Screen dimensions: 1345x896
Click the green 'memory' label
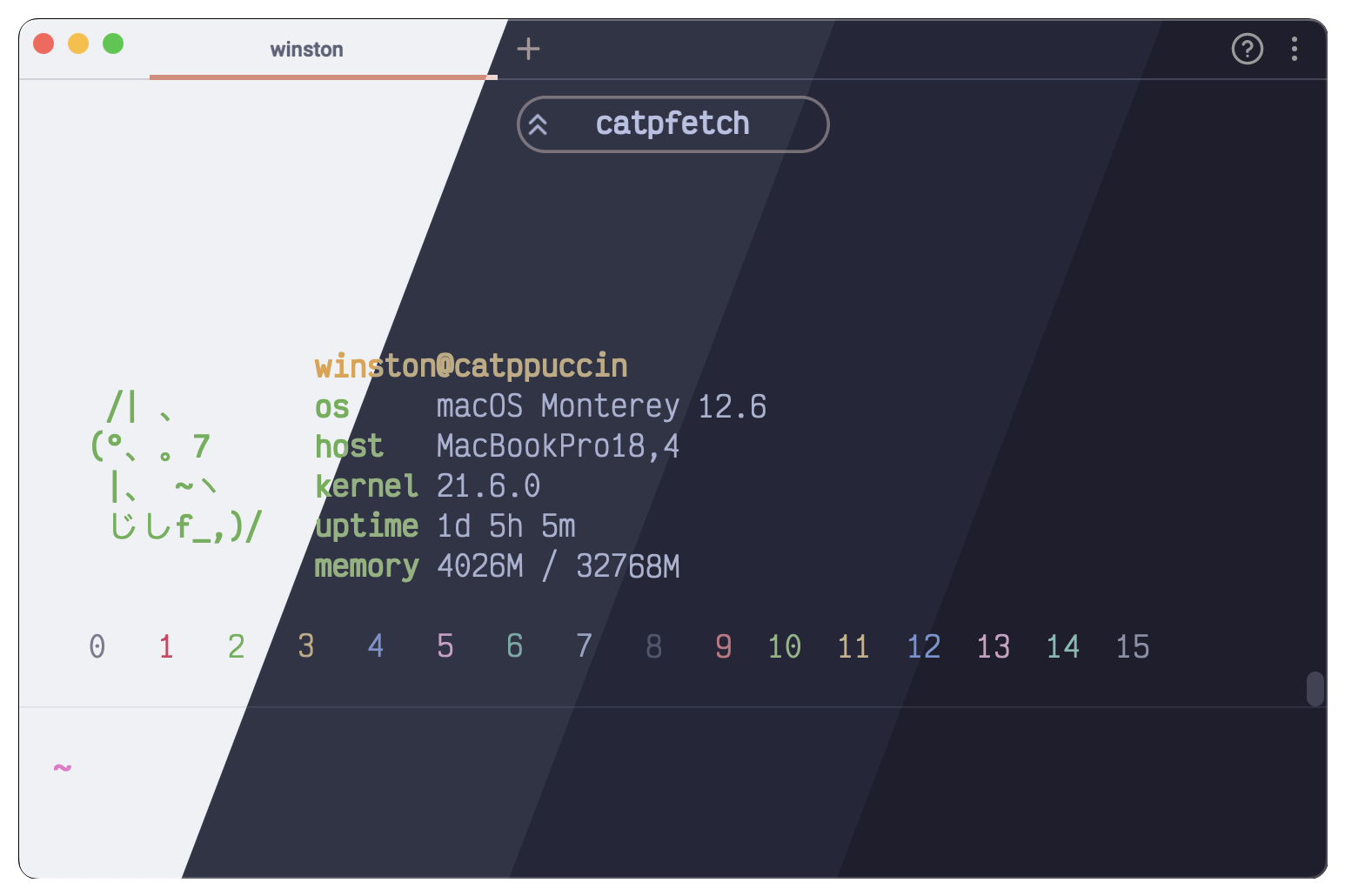point(366,567)
